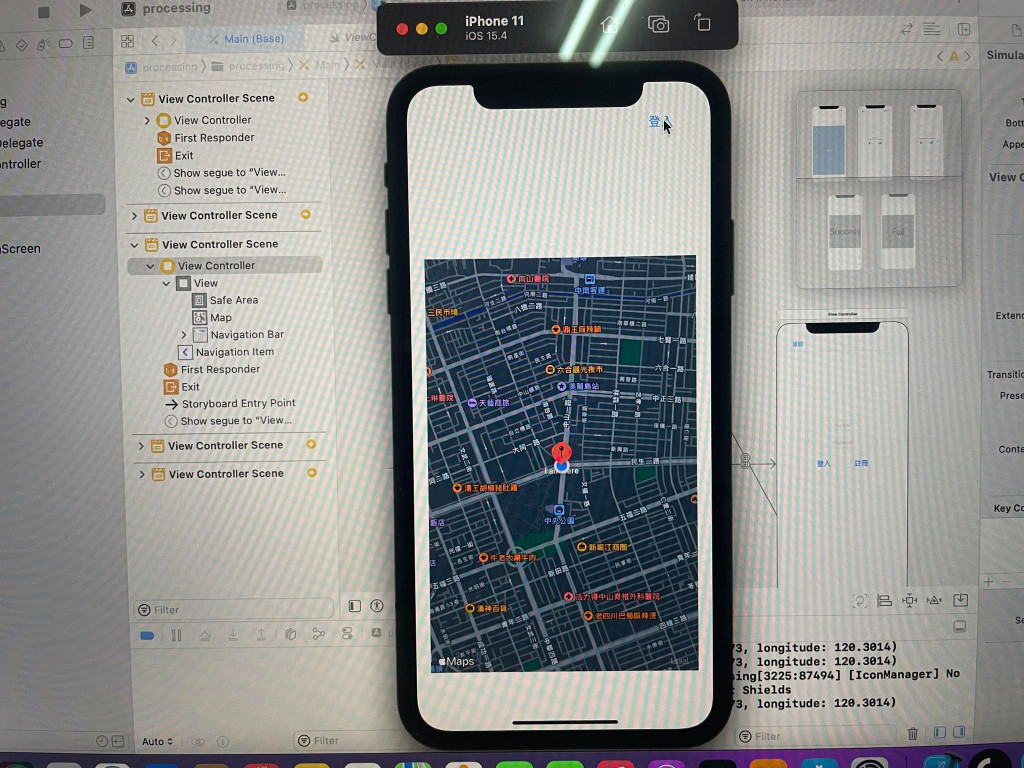Open the report navigator icon
This screenshot has height=768, width=1024.
click(88, 43)
